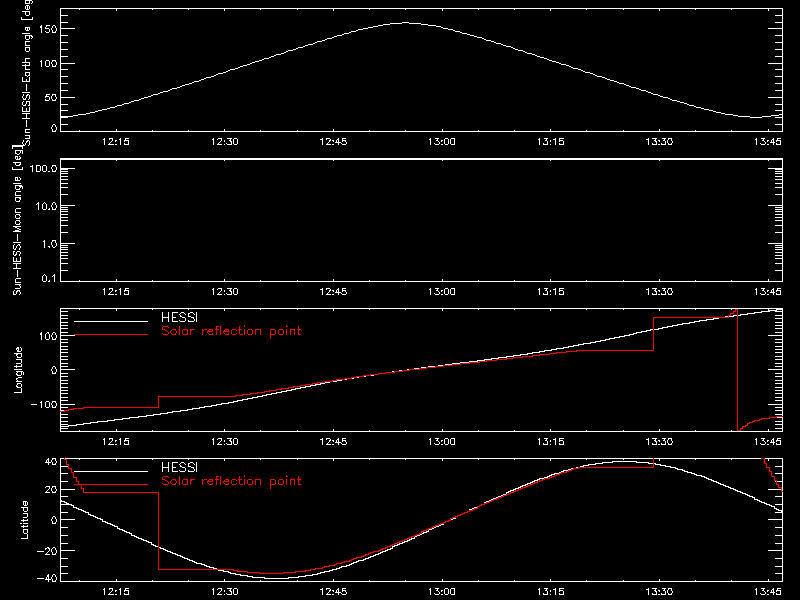Click the '100' tick on Longitude axis
Viewport: 800px width, 600px height.
click(x=48, y=336)
